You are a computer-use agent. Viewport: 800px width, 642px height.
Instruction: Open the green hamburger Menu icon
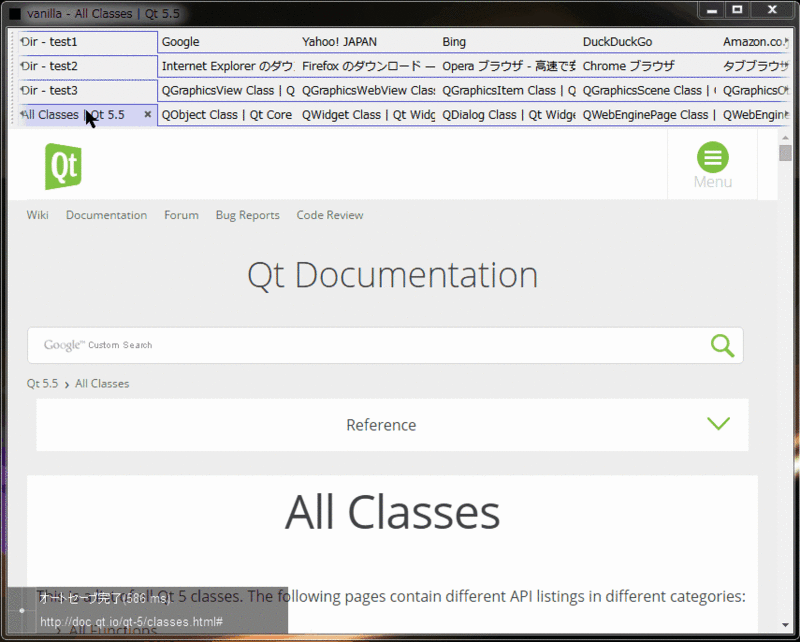coord(712,157)
